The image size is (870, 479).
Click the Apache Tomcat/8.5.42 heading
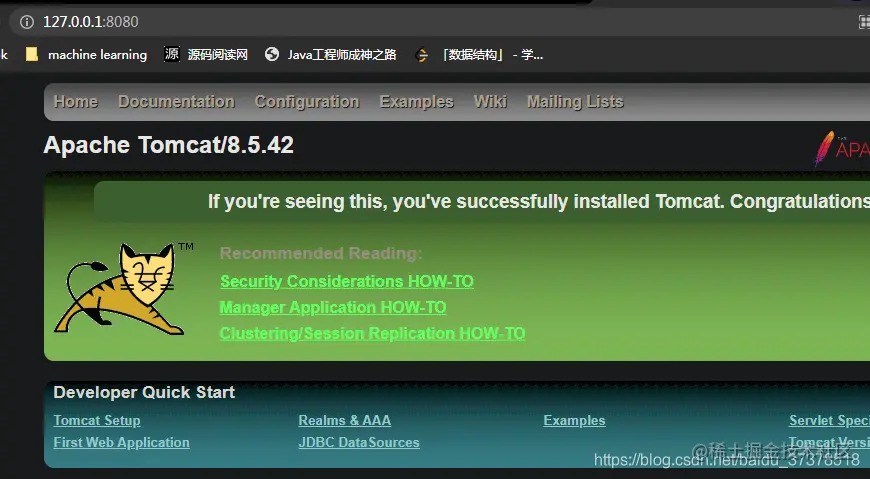click(x=169, y=145)
